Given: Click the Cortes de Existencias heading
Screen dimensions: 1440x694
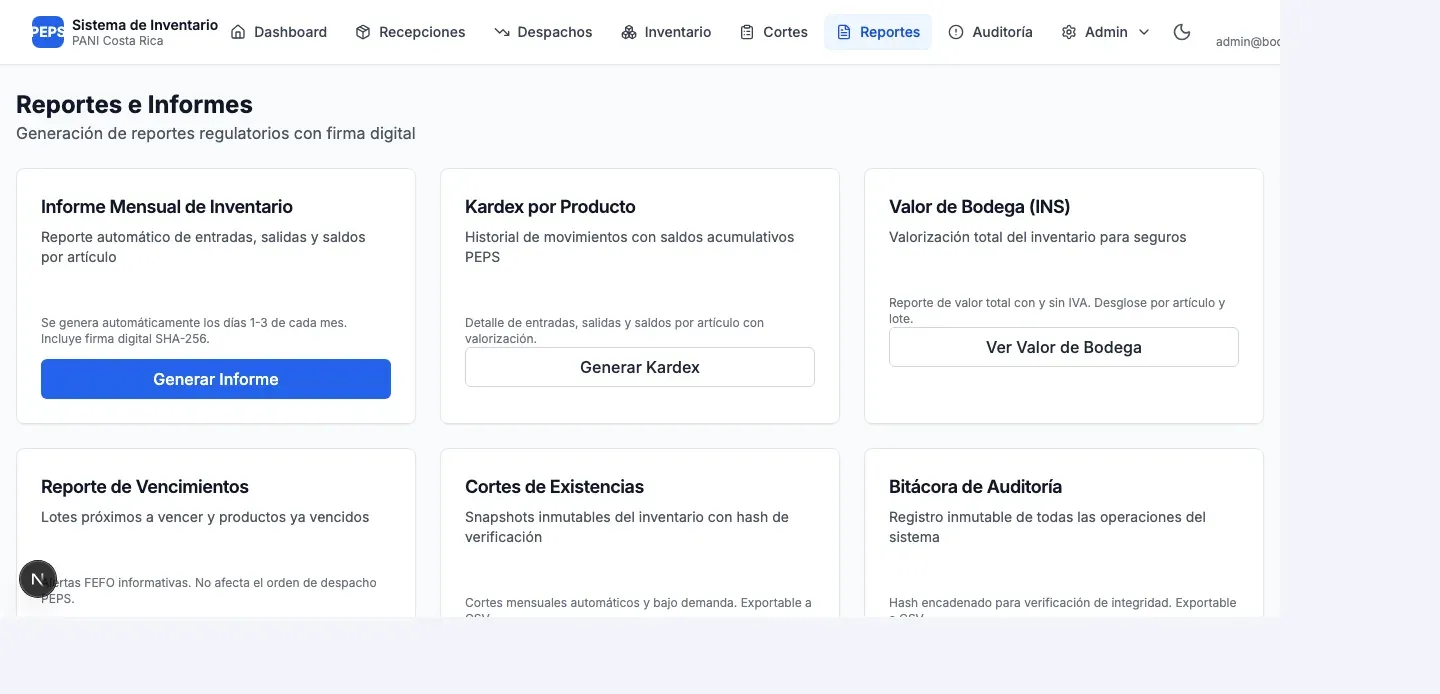Looking at the screenshot, I should (554, 487).
